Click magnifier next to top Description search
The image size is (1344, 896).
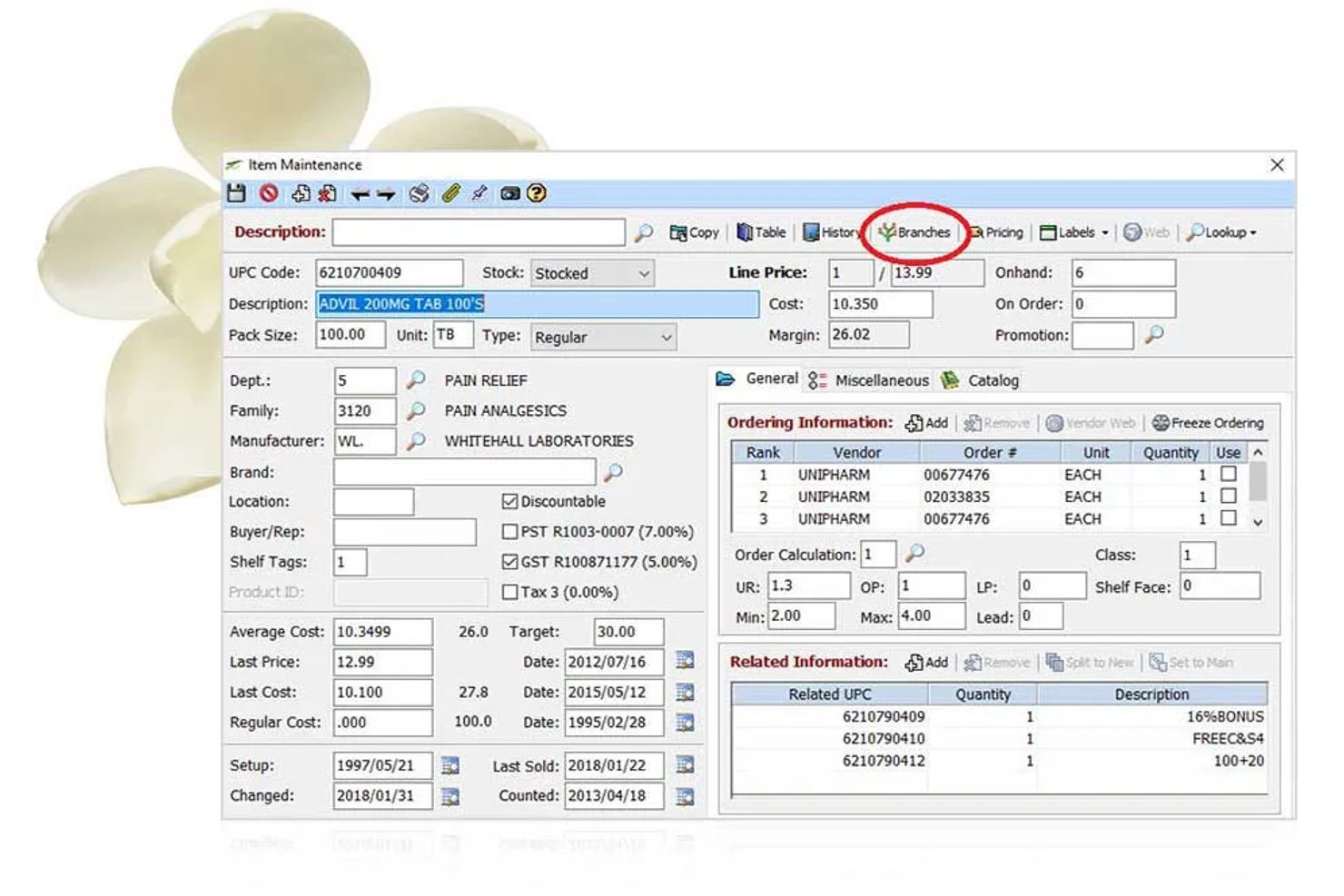pyautogui.click(x=644, y=232)
